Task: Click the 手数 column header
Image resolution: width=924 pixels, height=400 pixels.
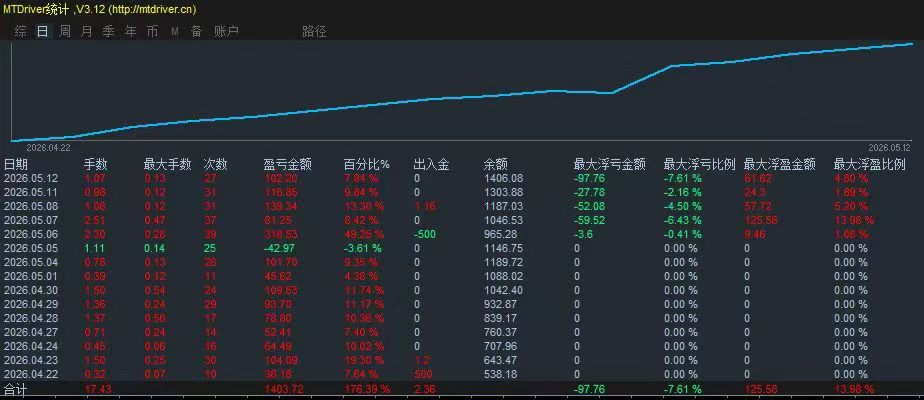Action: [x=96, y=164]
